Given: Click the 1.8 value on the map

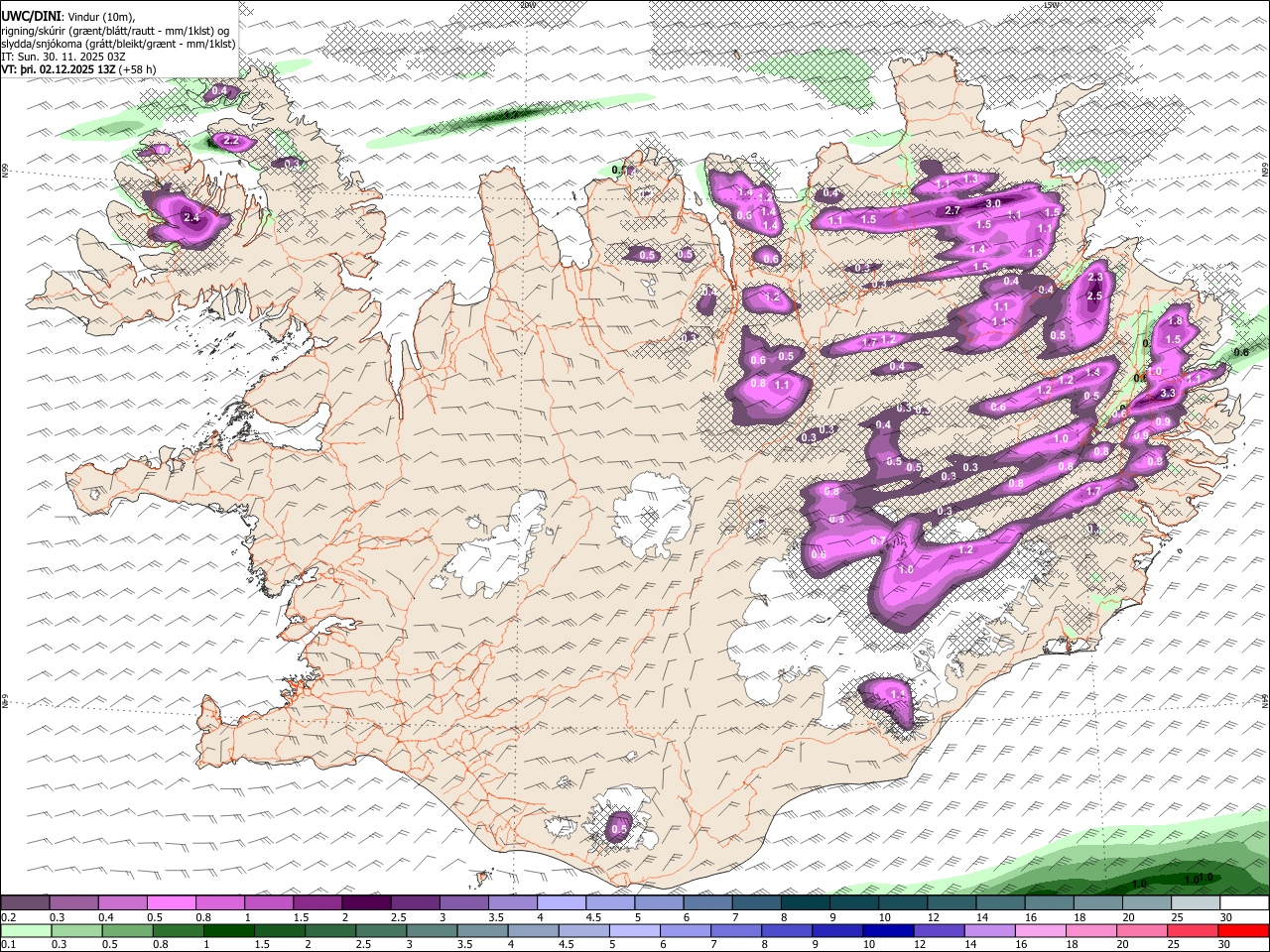Looking at the screenshot, I should pos(1176,320).
